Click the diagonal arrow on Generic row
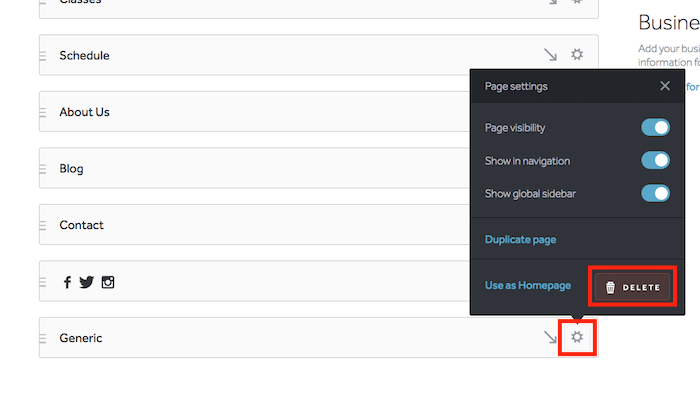The height and width of the screenshot is (405, 700). click(x=550, y=337)
